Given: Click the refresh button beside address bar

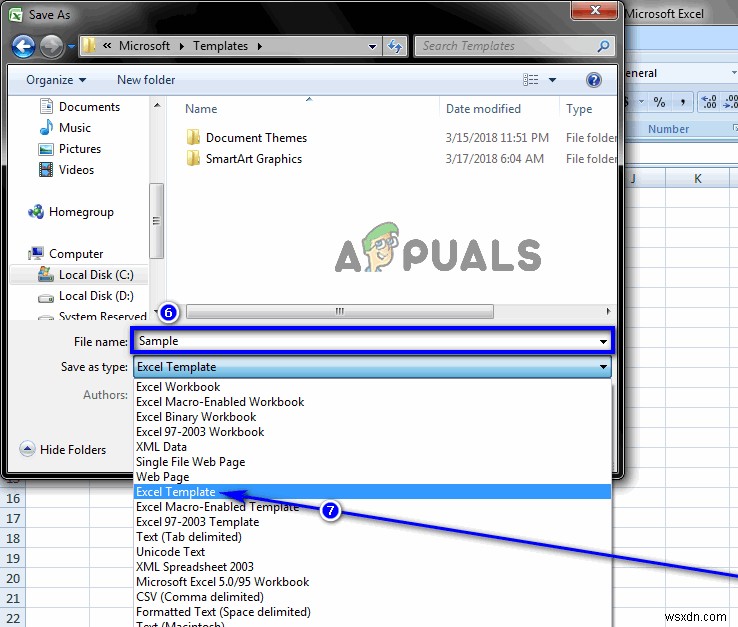Looking at the screenshot, I should point(395,46).
